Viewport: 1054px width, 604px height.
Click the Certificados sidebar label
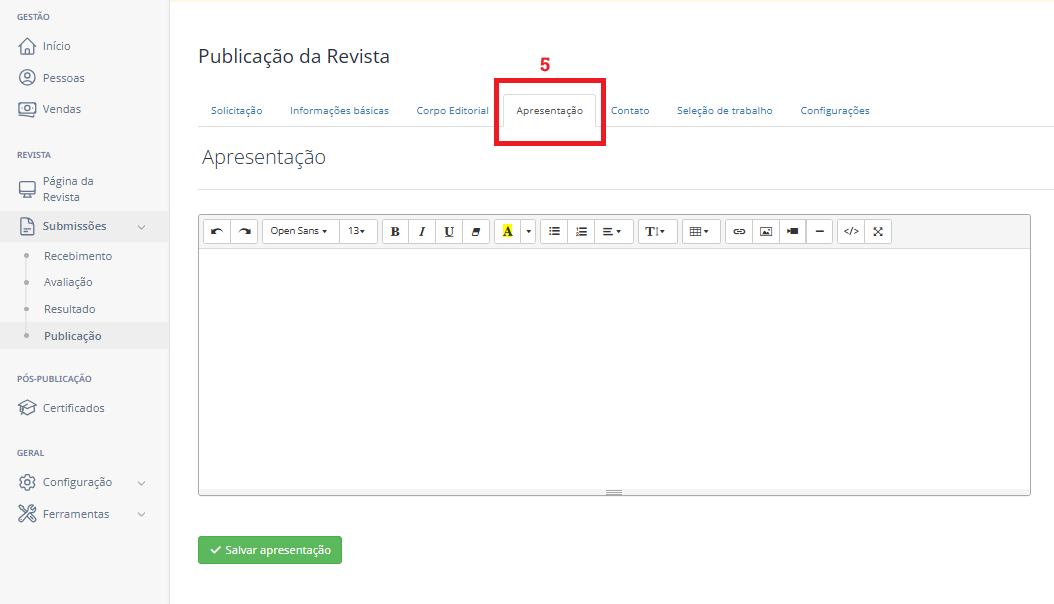(x=74, y=408)
